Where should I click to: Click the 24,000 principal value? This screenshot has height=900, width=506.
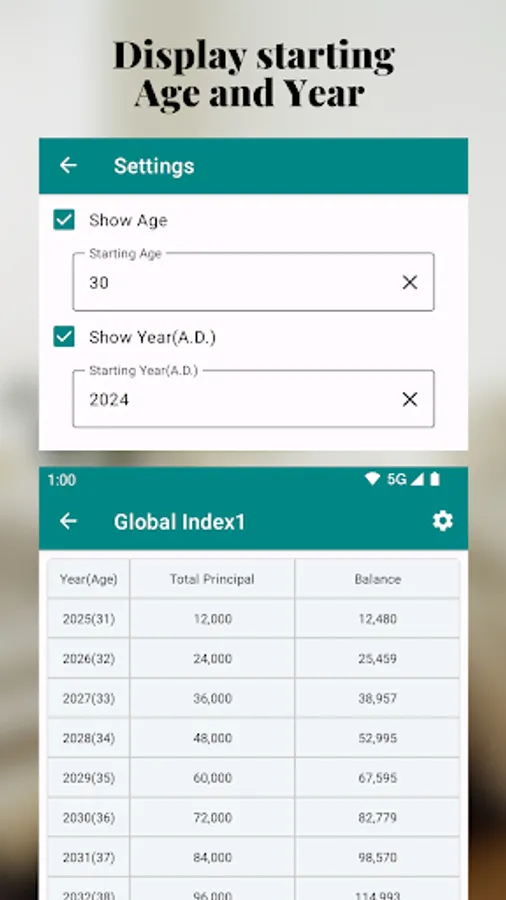click(x=212, y=658)
